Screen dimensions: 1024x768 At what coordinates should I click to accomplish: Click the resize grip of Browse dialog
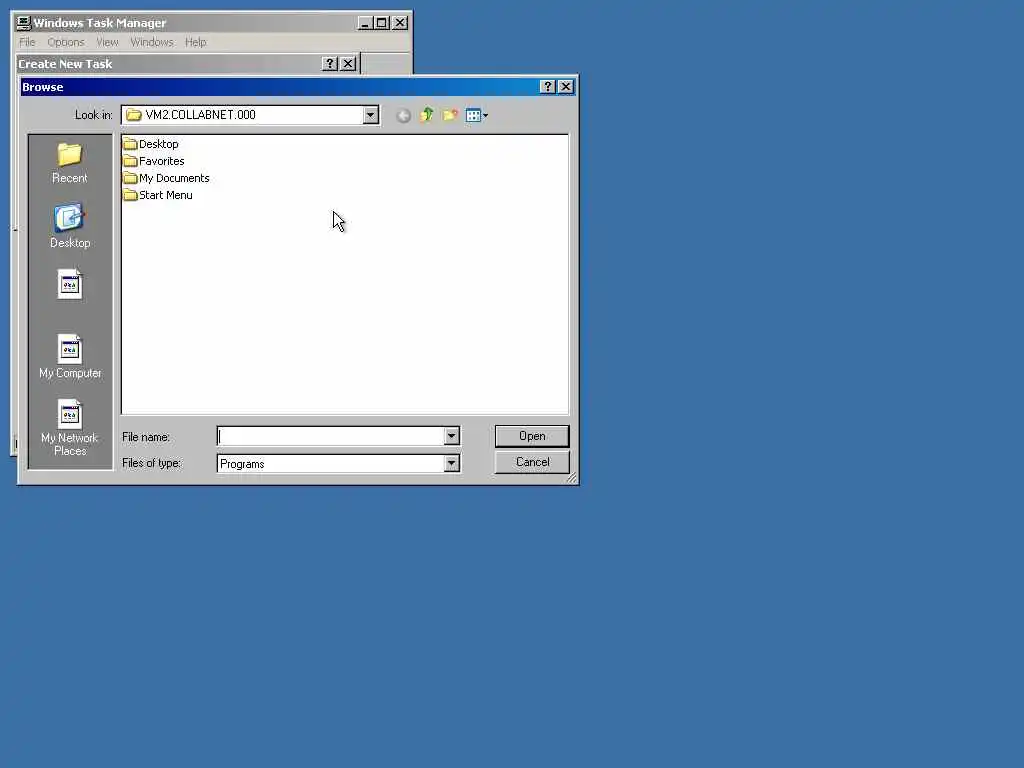[x=571, y=478]
